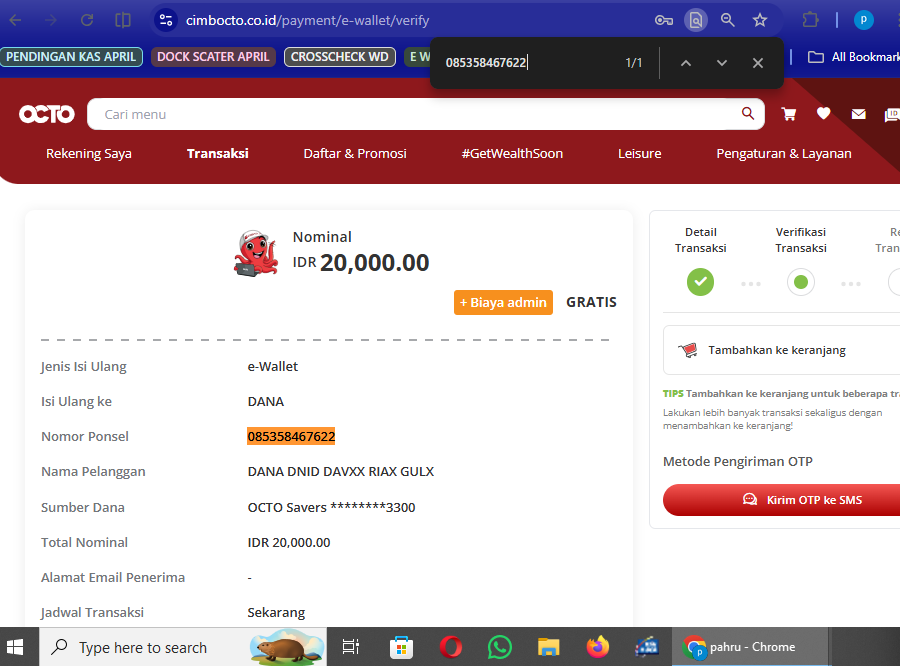Screen dimensions: 900x666
Task: Open Firefox from the taskbar
Action: [598, 647]
